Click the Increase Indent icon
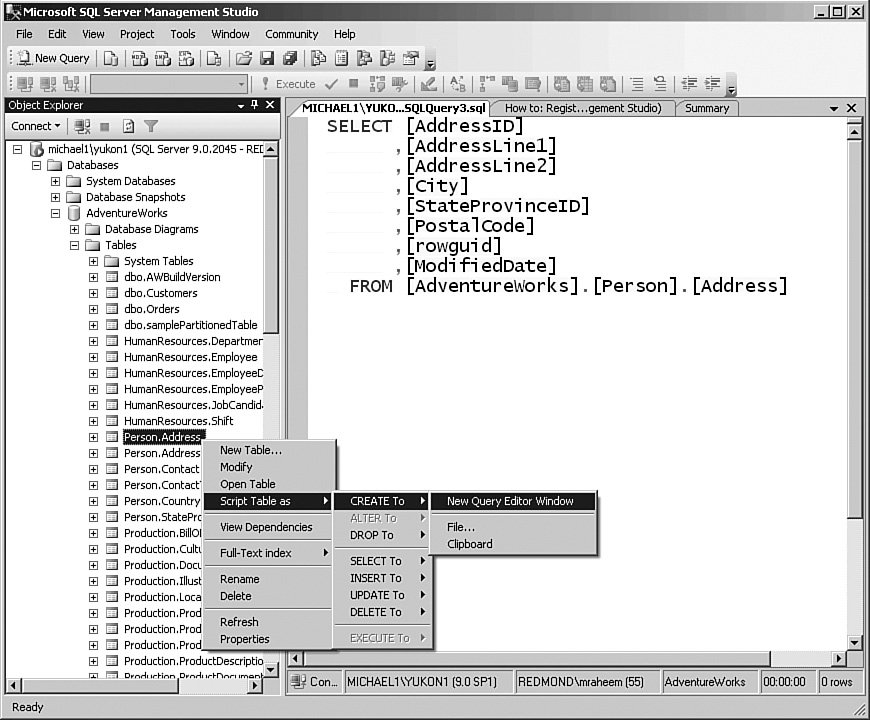This screenshot has height=720, width=870. click(712, 84)
